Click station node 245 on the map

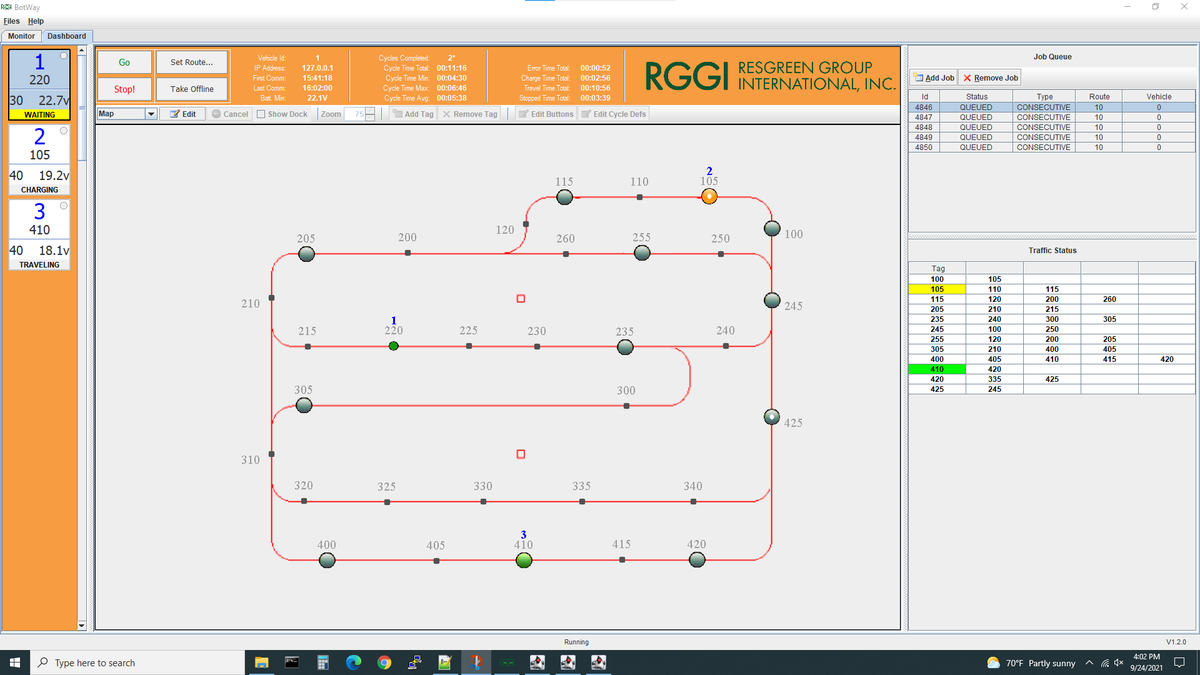click(x=772, y=300)
